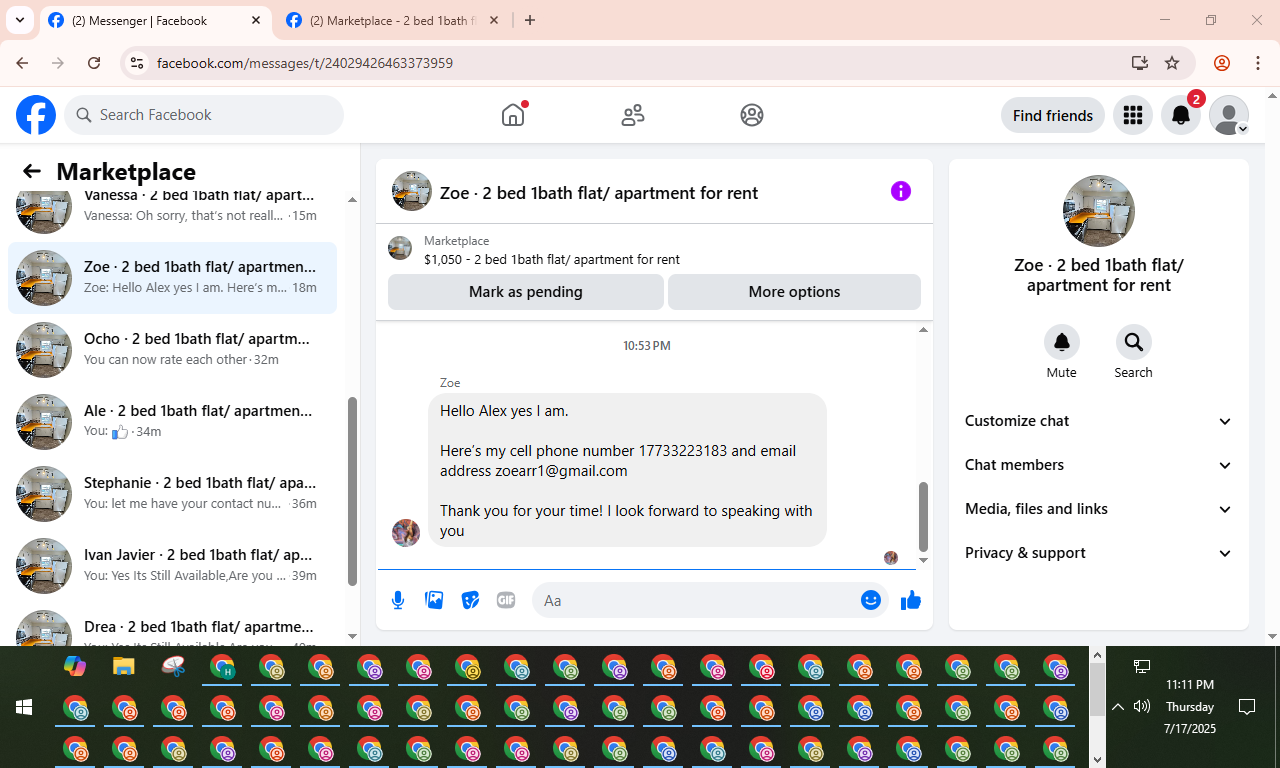The height and width of the screenshot is (768, 1280).
Task: Open File Explorer from the taskbar
Action: (124, 665)
